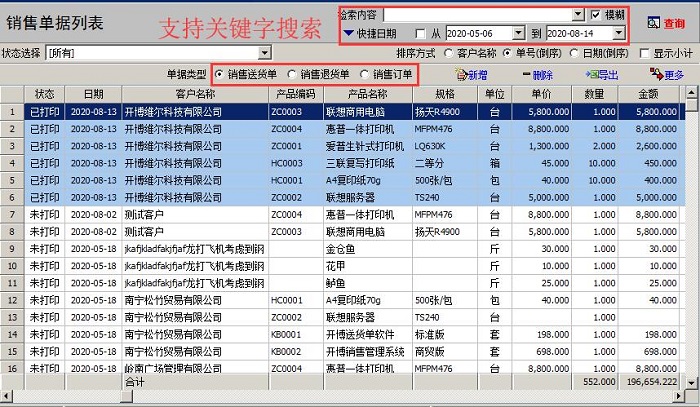Open the 检索内容 dropdown arrow
This screenshot has height=407, width=700.
[578, 15]
